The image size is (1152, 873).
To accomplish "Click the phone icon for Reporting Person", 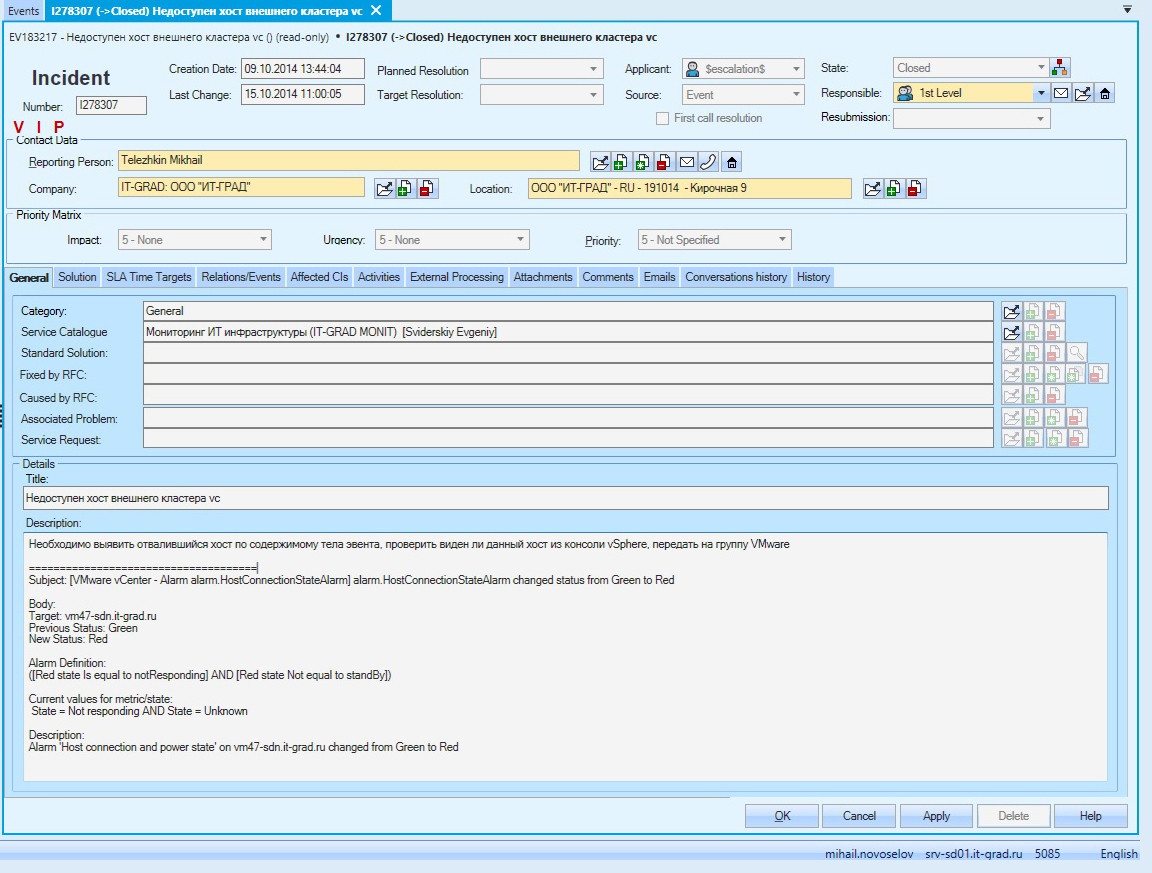I will pos(709,162).
